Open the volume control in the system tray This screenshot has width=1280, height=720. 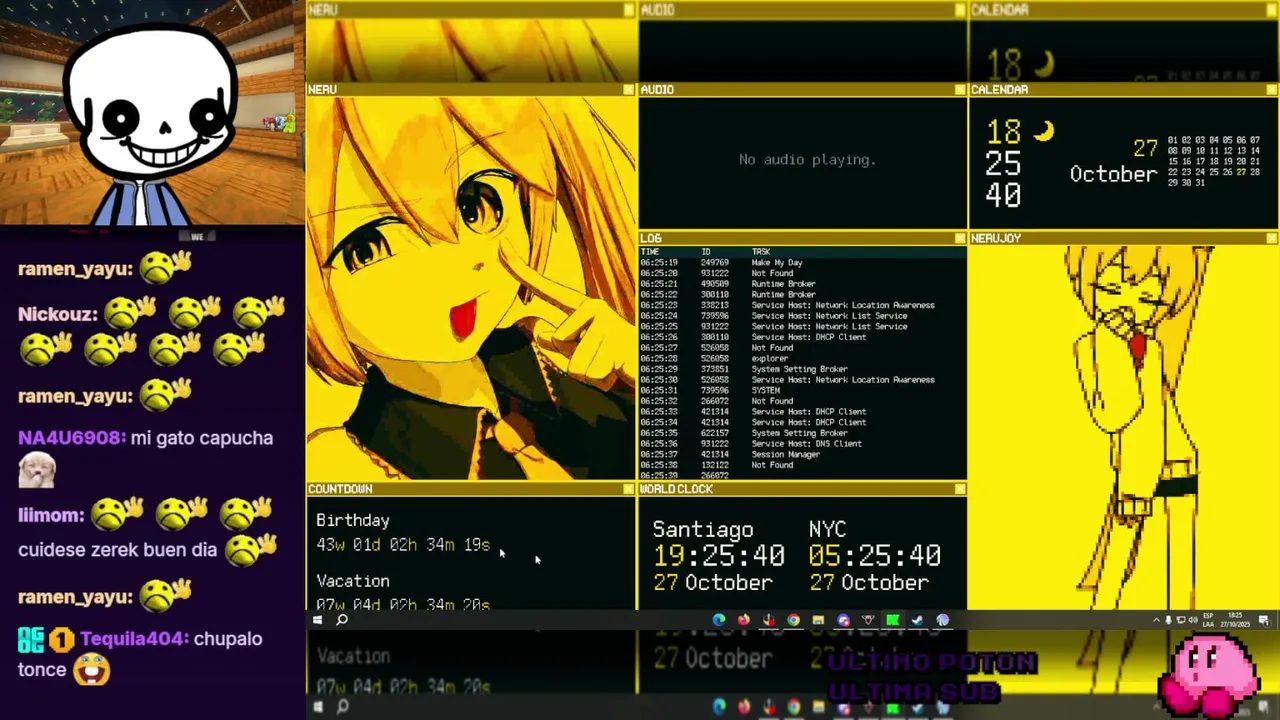pos(1193,620)
